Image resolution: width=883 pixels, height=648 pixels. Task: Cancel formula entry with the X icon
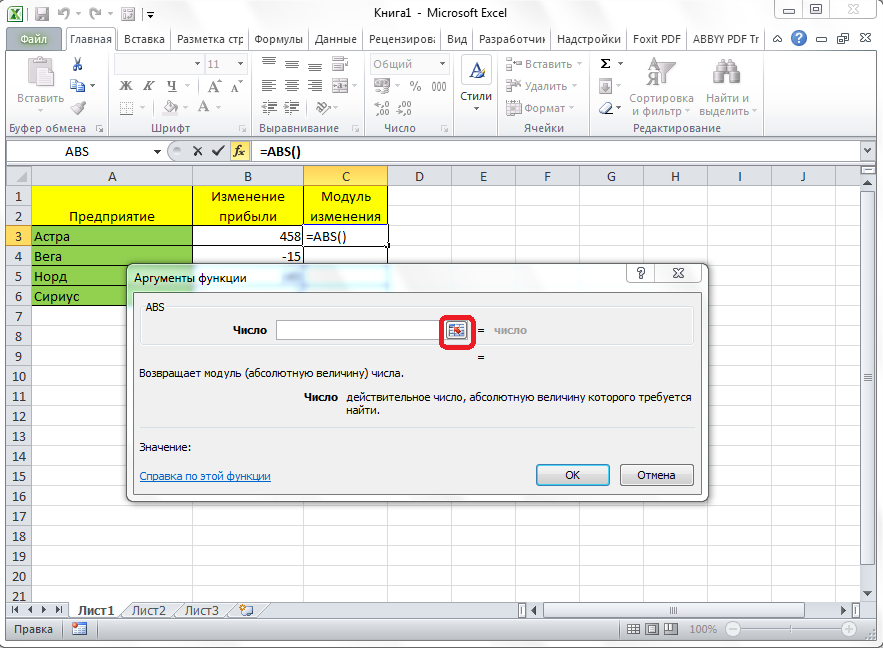click(197, 151)
